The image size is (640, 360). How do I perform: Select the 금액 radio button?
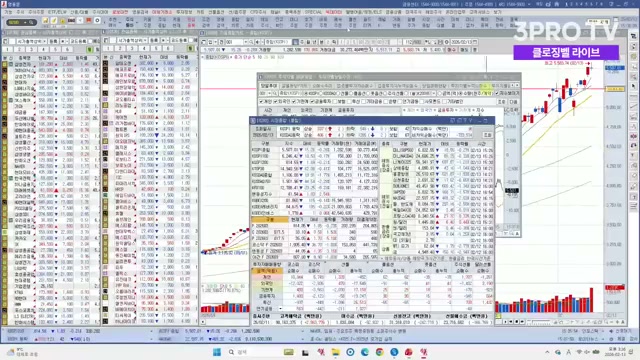pyautogui.click(x=439, y=93)
